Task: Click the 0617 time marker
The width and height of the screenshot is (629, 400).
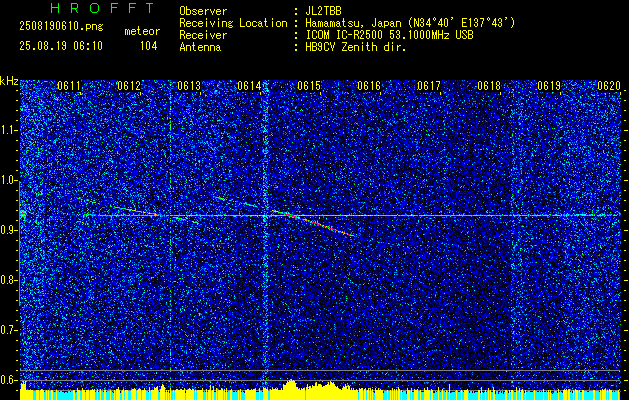Action: (x=429, y=86)
